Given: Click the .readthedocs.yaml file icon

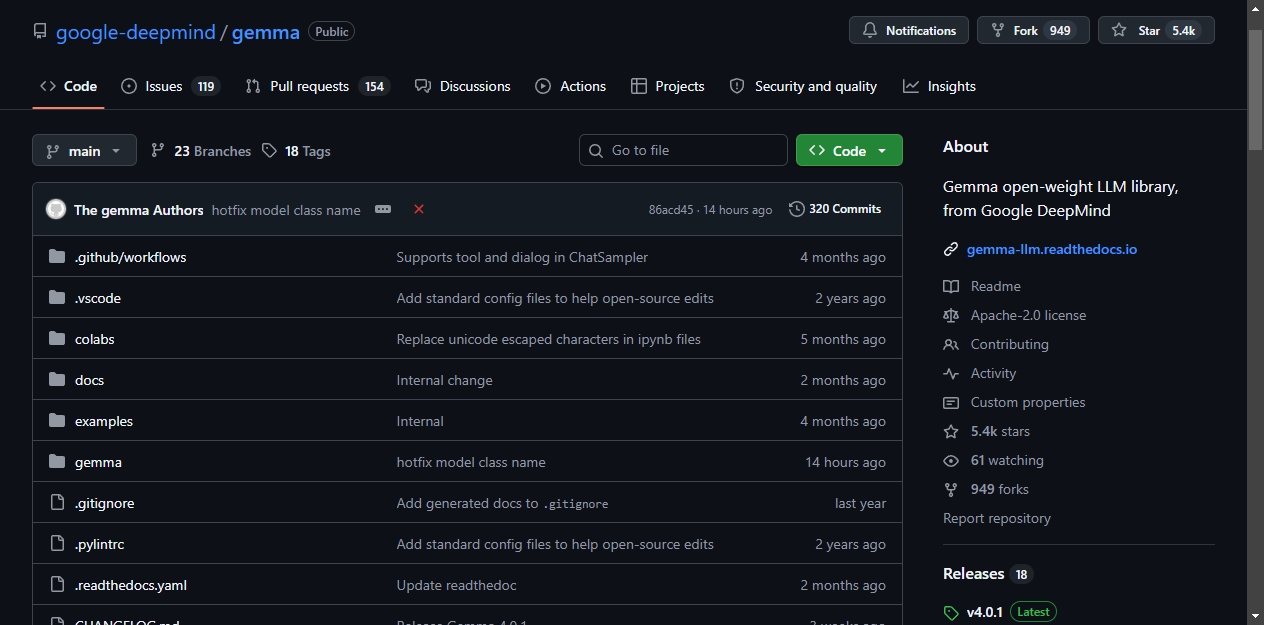Looking at the screenshot, I should click(x=57, y=585).
